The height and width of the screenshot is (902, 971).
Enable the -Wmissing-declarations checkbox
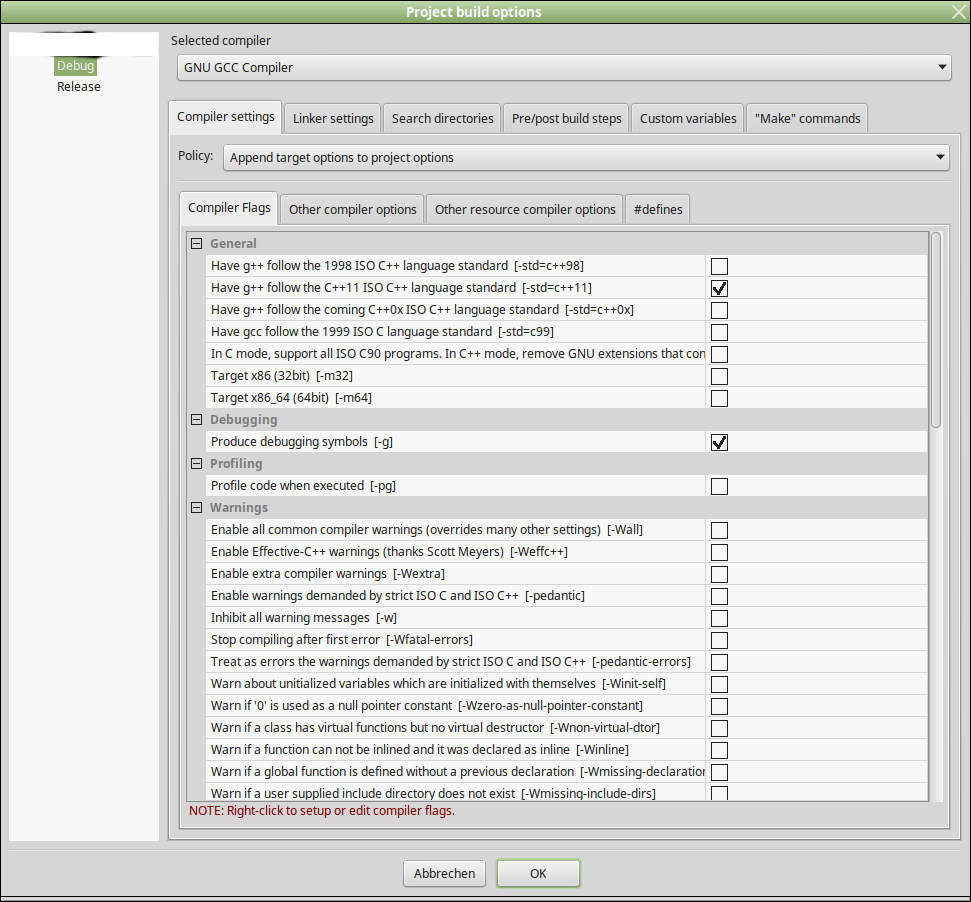click(x=719, y=772)
